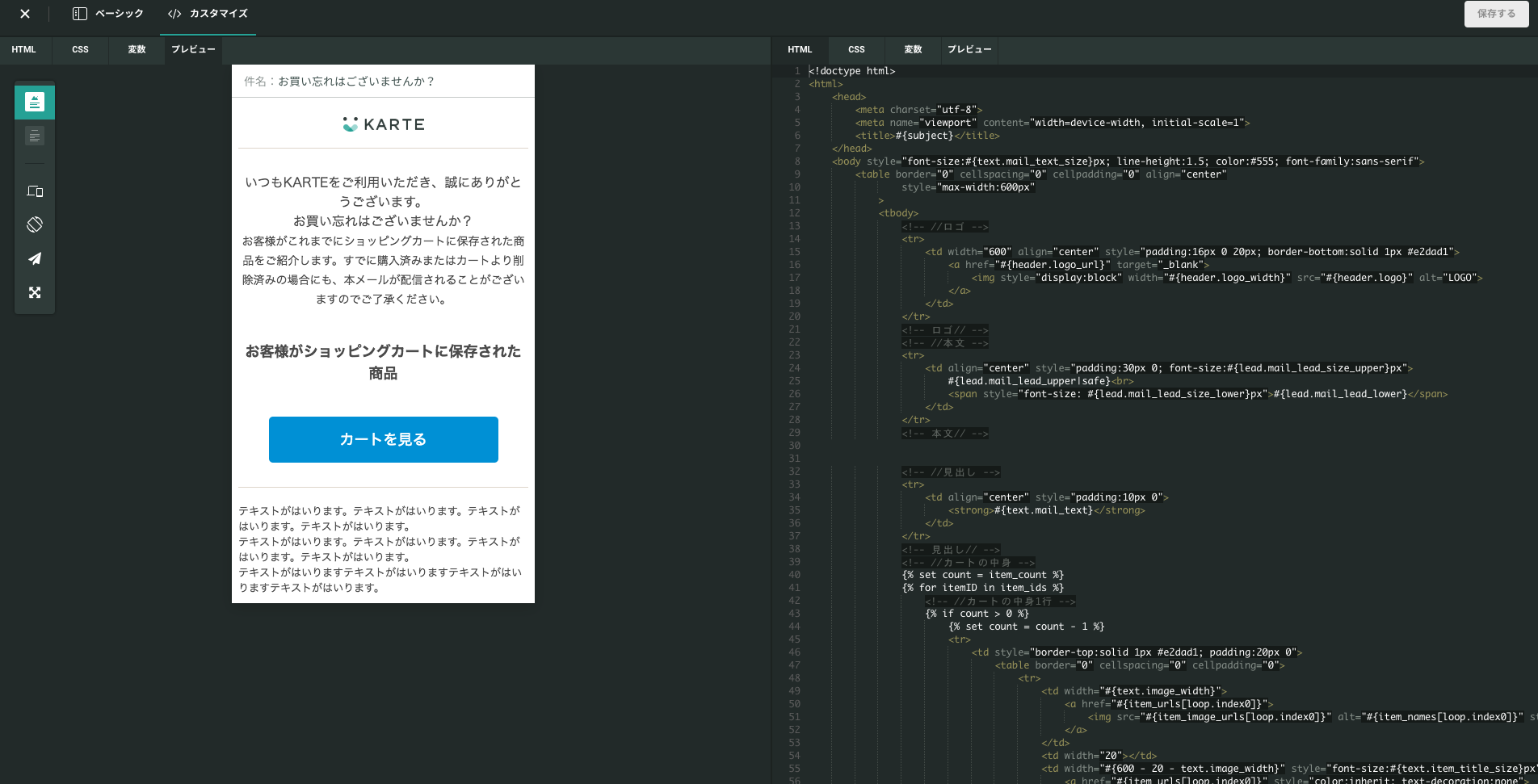The width and height of the screenshot is (1538, 784).
Task: Click the <!-- //カートの中身 --> comment line
Action: point(969,562)
